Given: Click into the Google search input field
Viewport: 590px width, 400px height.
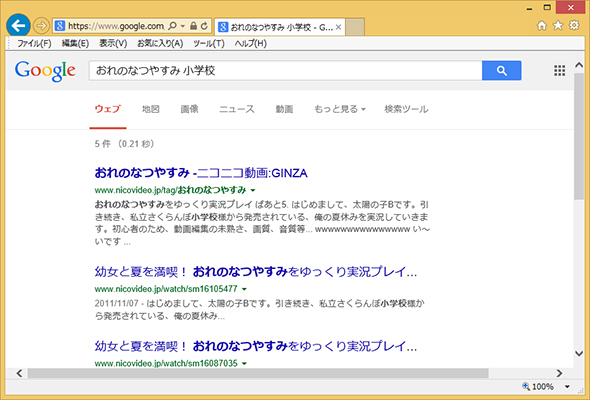Looking at the screenshot, I should [285, 70].
